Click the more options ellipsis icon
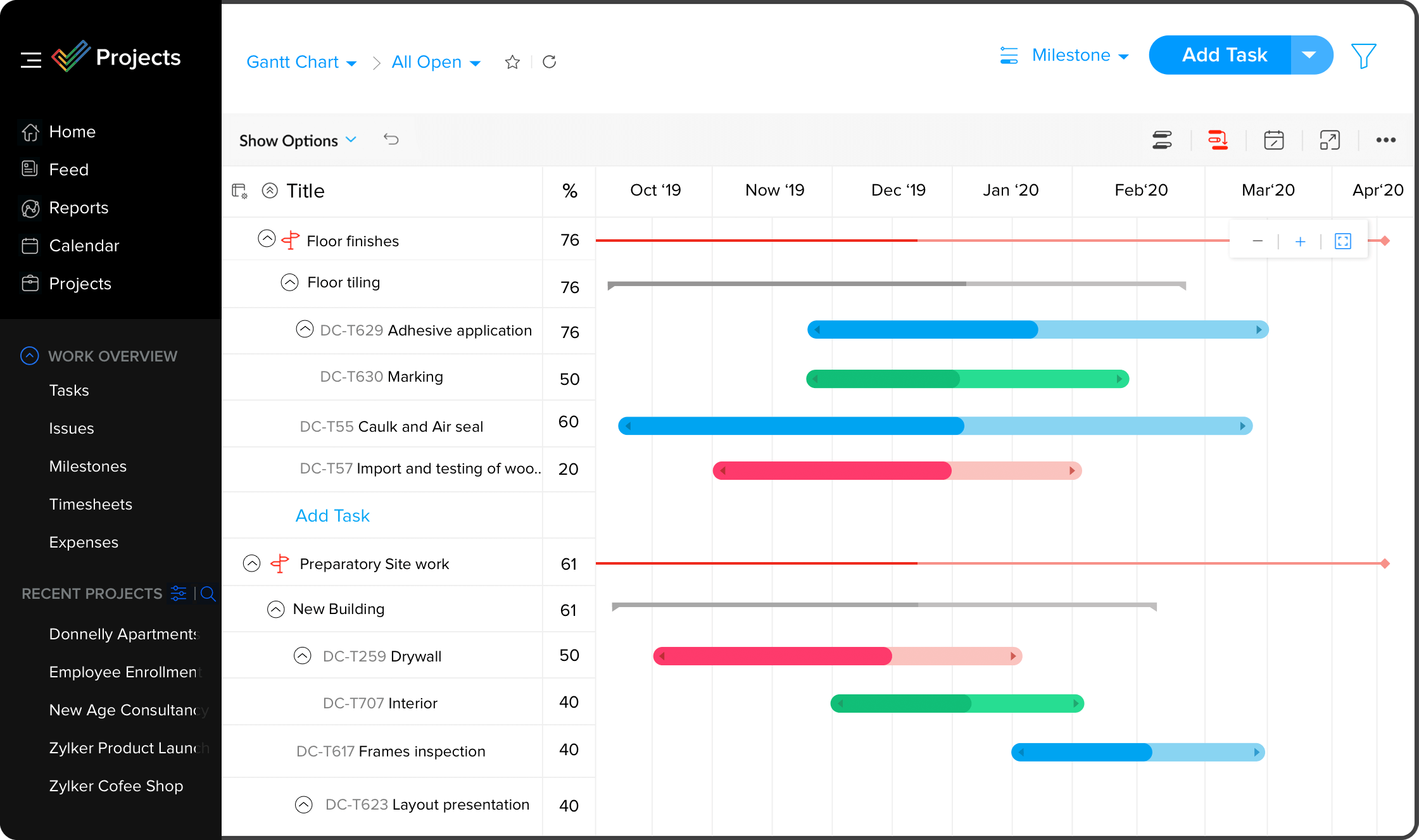This screenshot has width=1419, height=840. click(1386, 139)
